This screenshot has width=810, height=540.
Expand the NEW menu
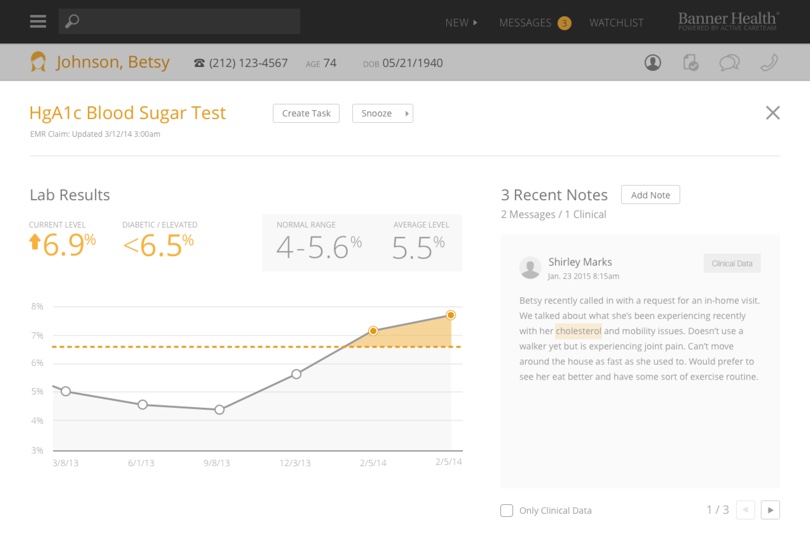coord(461,22)
